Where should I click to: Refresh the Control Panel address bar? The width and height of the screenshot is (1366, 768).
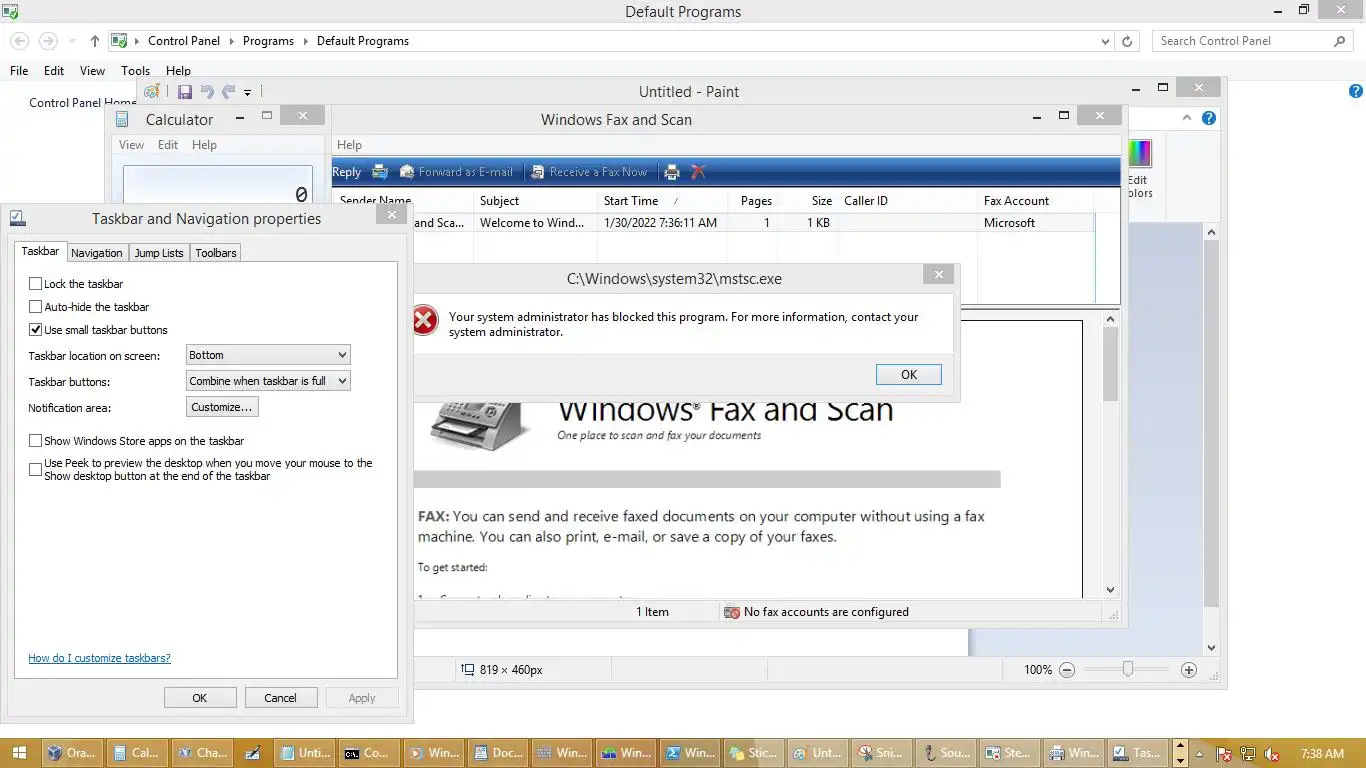[1127, 41]
